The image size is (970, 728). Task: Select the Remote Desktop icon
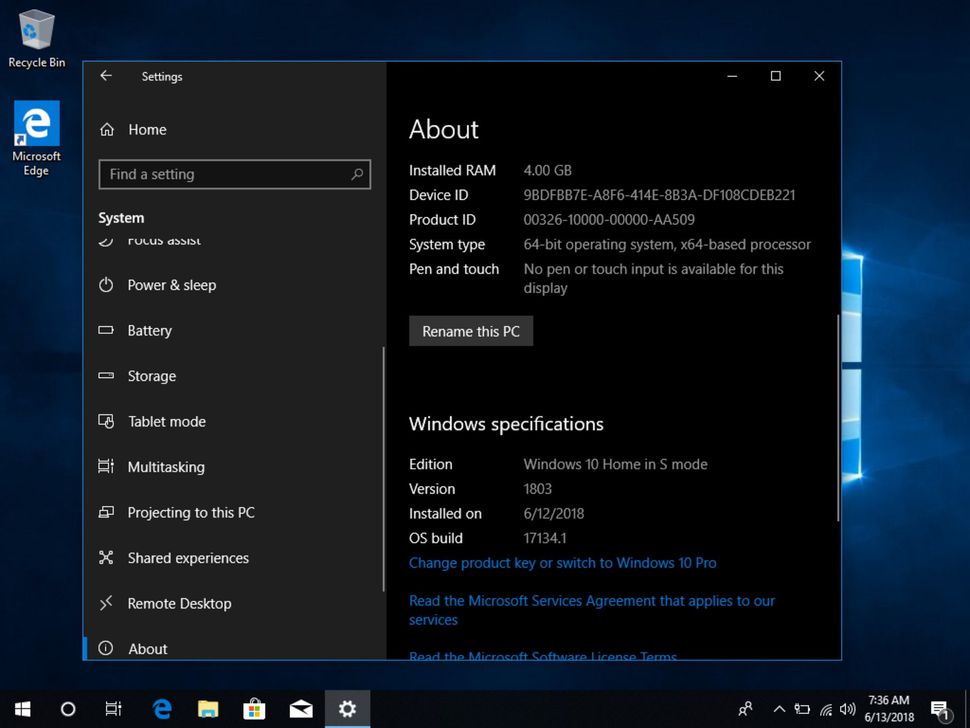click(107, 603)
